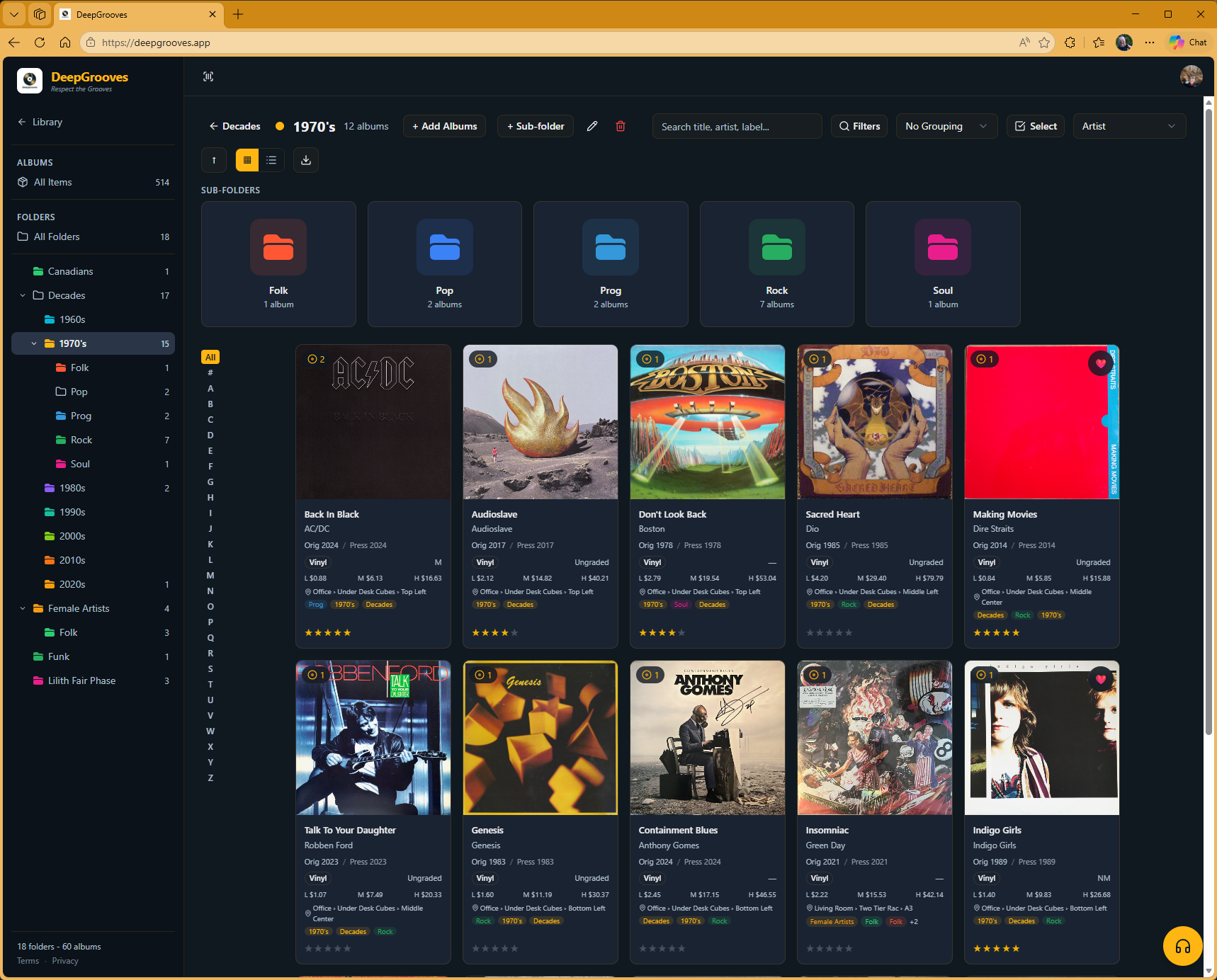This screenshot has height=980, width=1217.
Task: Collapse the Female Artists folder
Action: (23, 608)
